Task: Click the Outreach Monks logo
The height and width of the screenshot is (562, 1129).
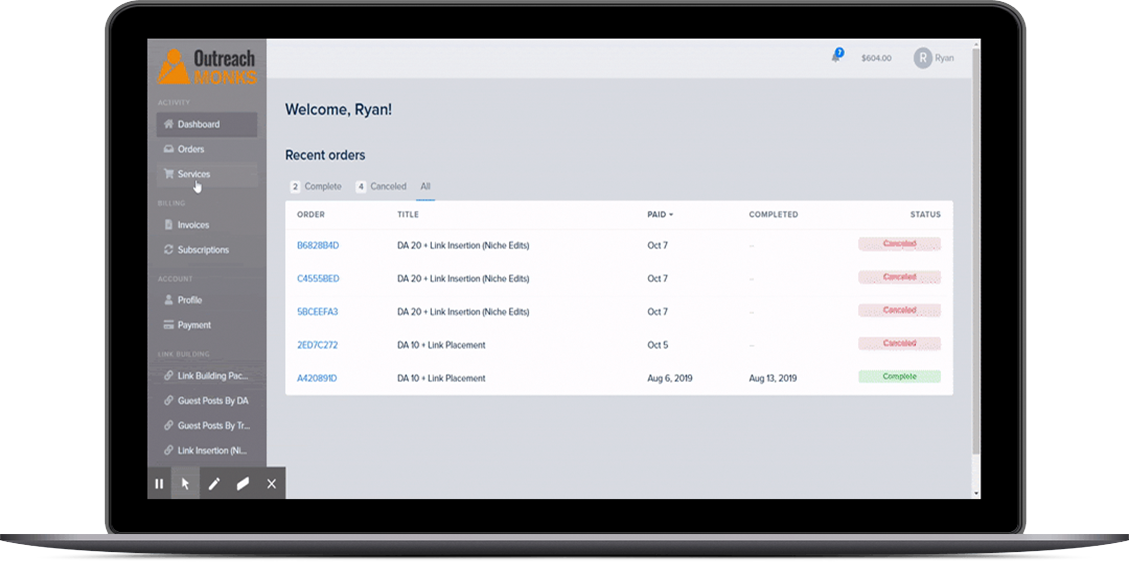Action: (207, 66)
